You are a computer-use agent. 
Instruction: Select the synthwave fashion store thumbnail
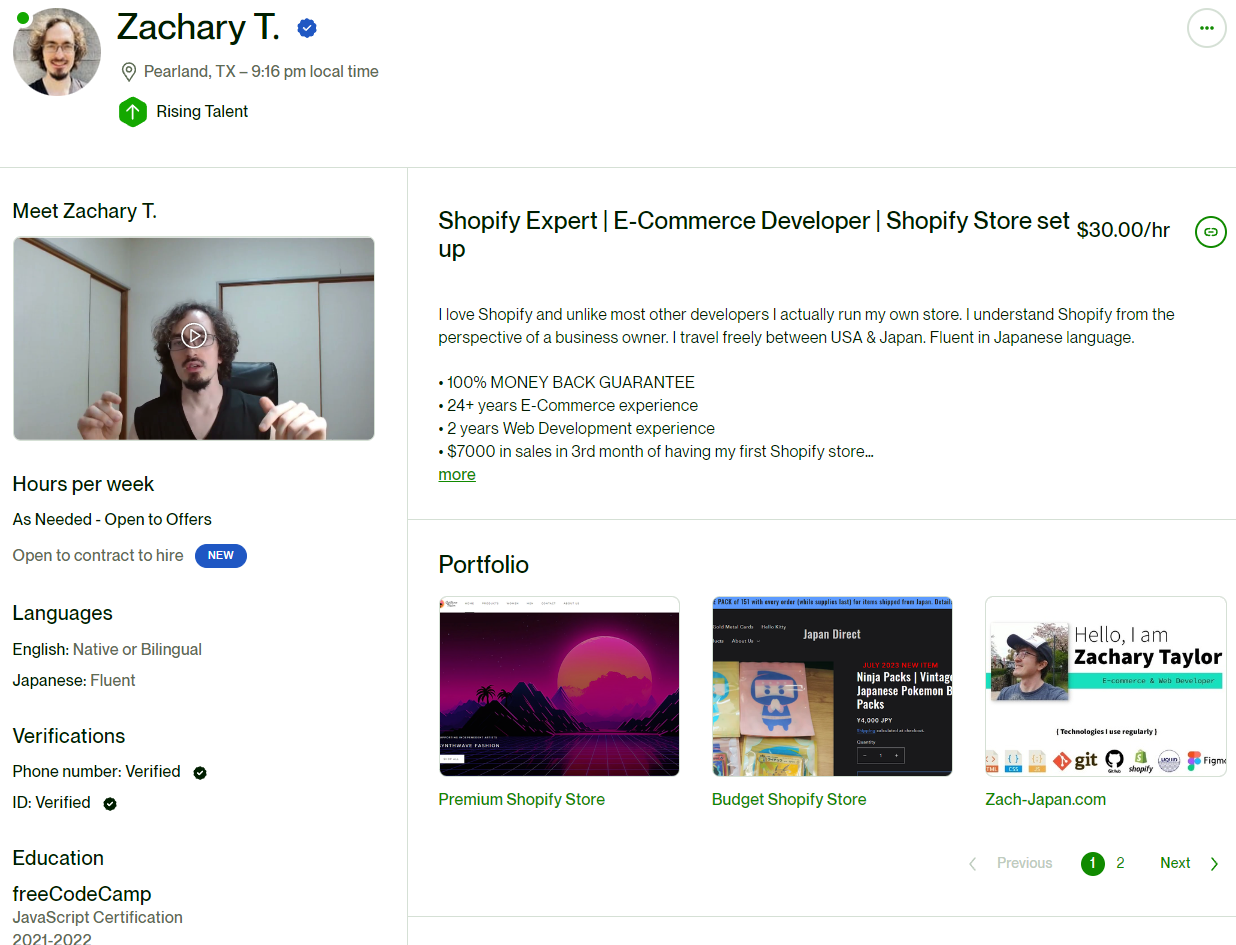[558, 686]
